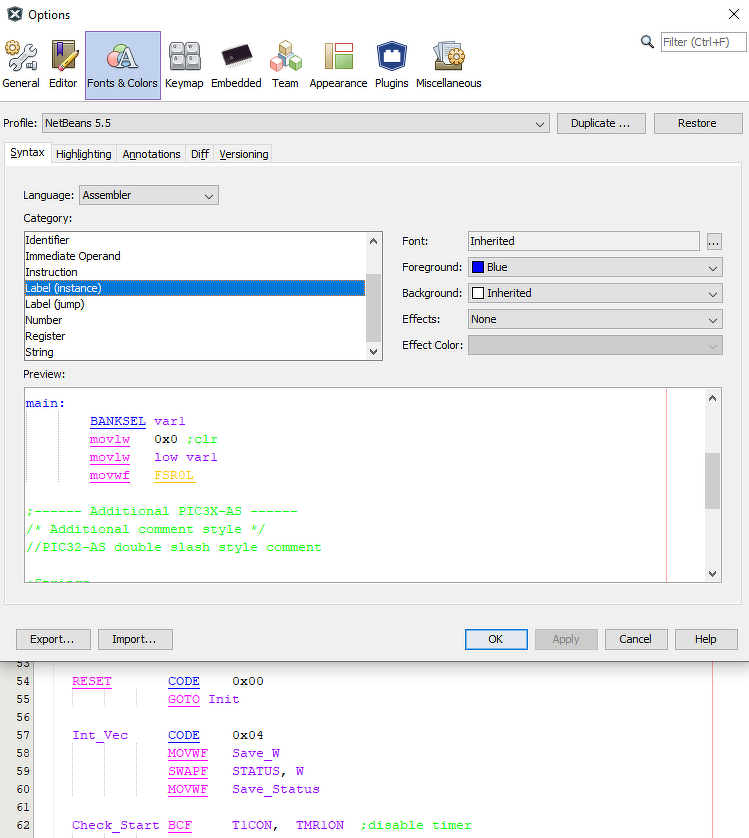Viewport: 749px width, 838px height.
Task: Open the Editor options category
Action: tap(63, 65)
